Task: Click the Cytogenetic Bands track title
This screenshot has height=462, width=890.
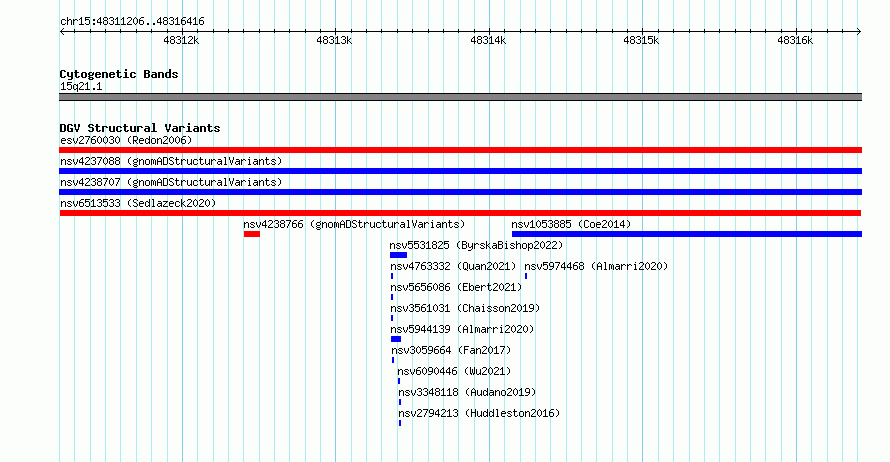Action: tap(119, 74)
